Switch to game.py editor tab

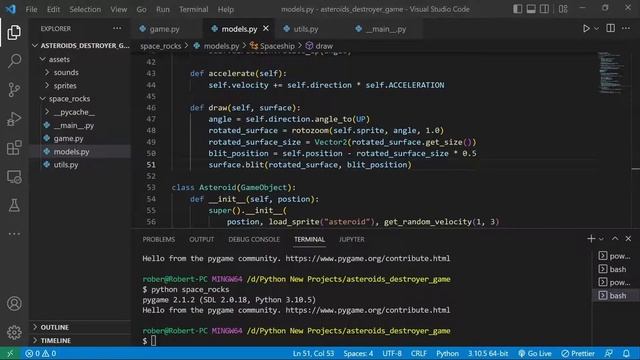[x=164, y=29]
